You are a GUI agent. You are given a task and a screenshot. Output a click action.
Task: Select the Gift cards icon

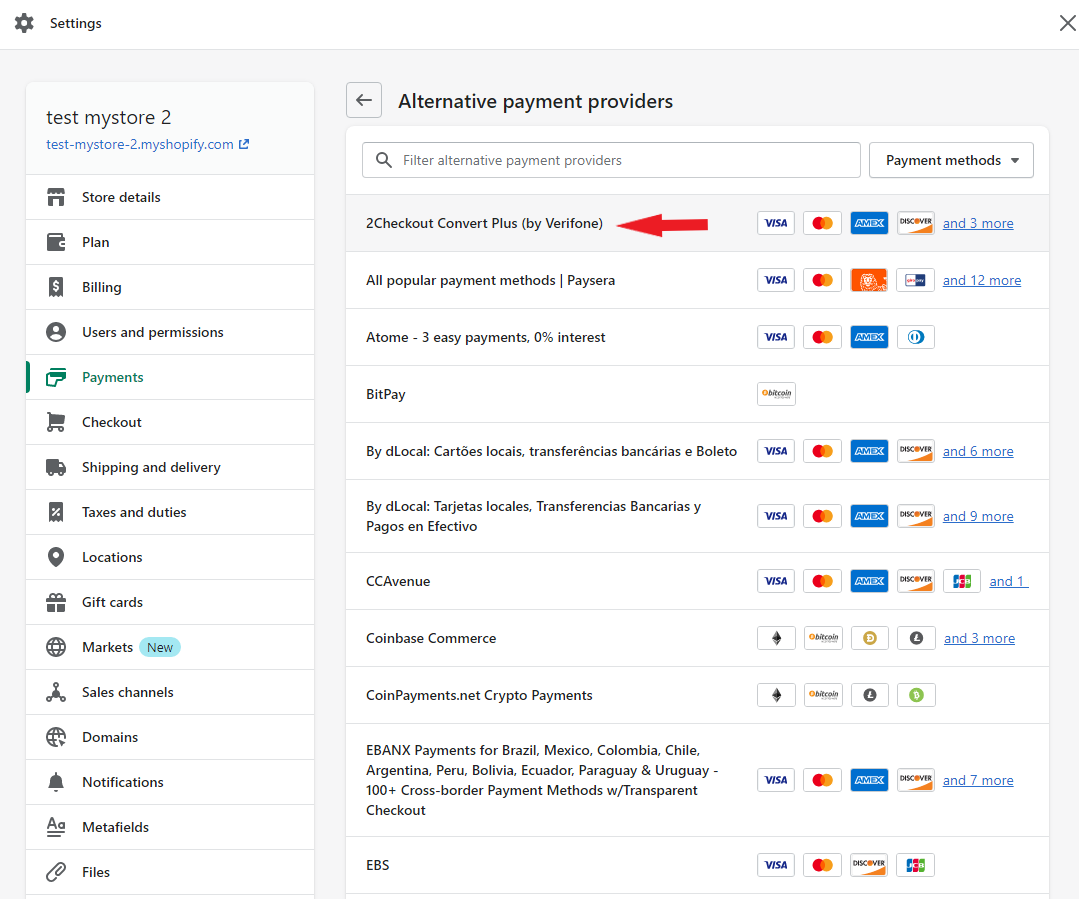click(x=57, y=602)
